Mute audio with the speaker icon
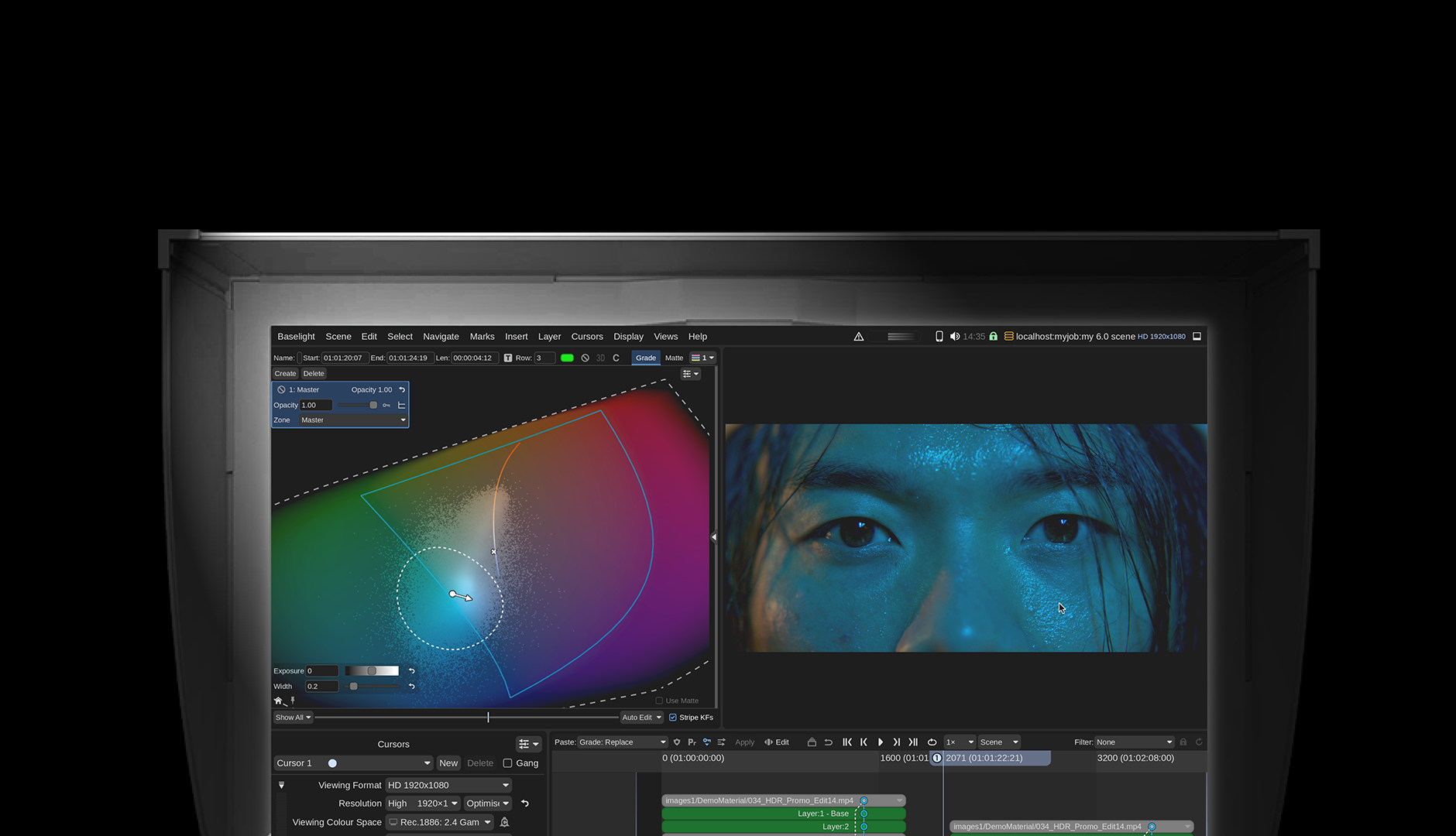1456x836 pixels. click(x=955, y=337)
